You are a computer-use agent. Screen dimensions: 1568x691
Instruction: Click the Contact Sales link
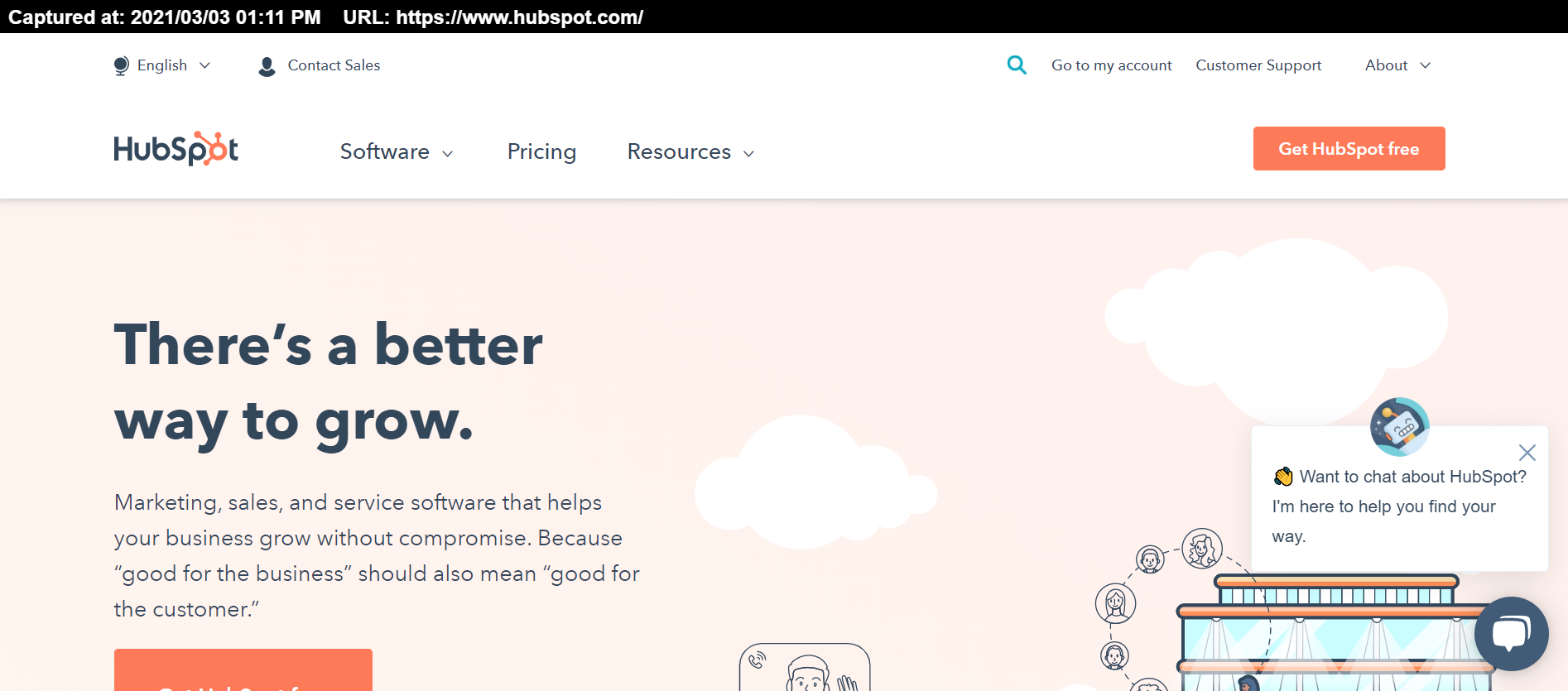pos(334,65)
